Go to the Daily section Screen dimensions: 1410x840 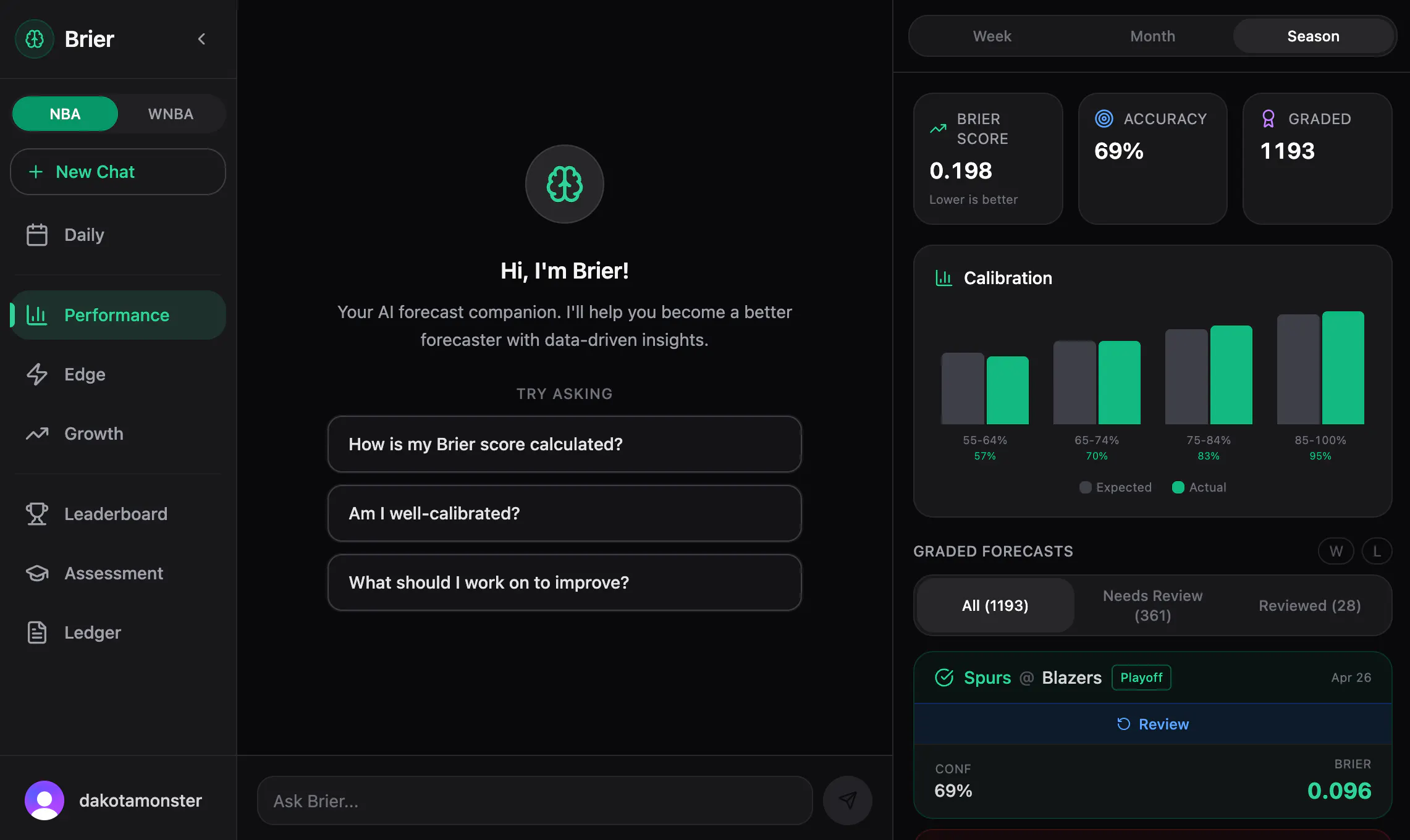click(x=118, y=235)
